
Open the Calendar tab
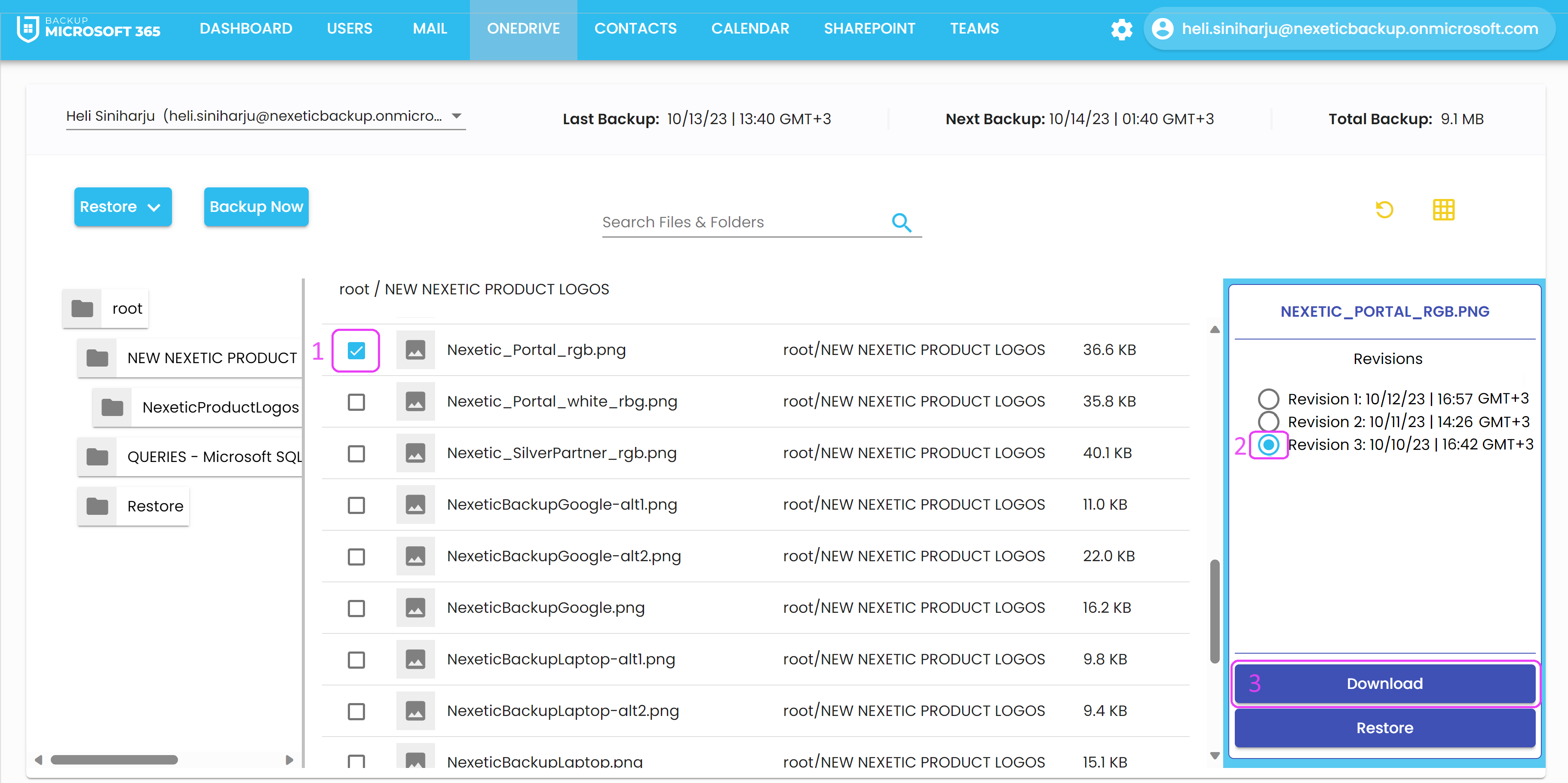750,29
